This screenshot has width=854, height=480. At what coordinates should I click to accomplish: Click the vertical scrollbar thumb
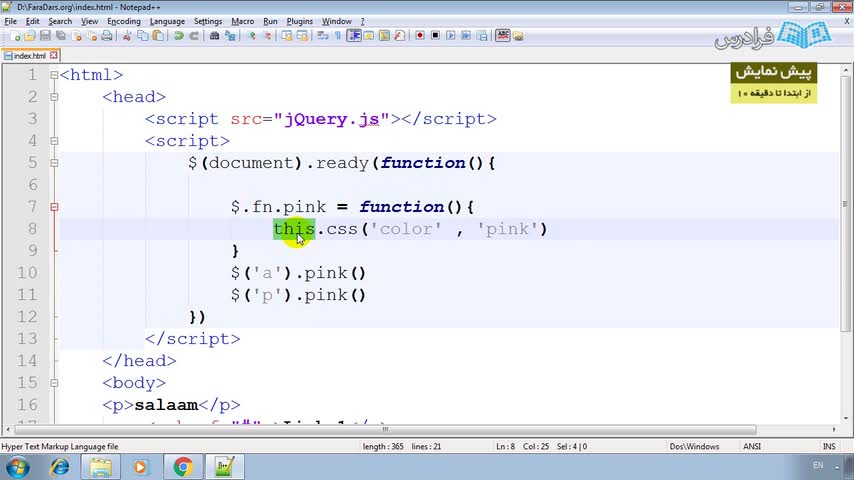point(845,204)
